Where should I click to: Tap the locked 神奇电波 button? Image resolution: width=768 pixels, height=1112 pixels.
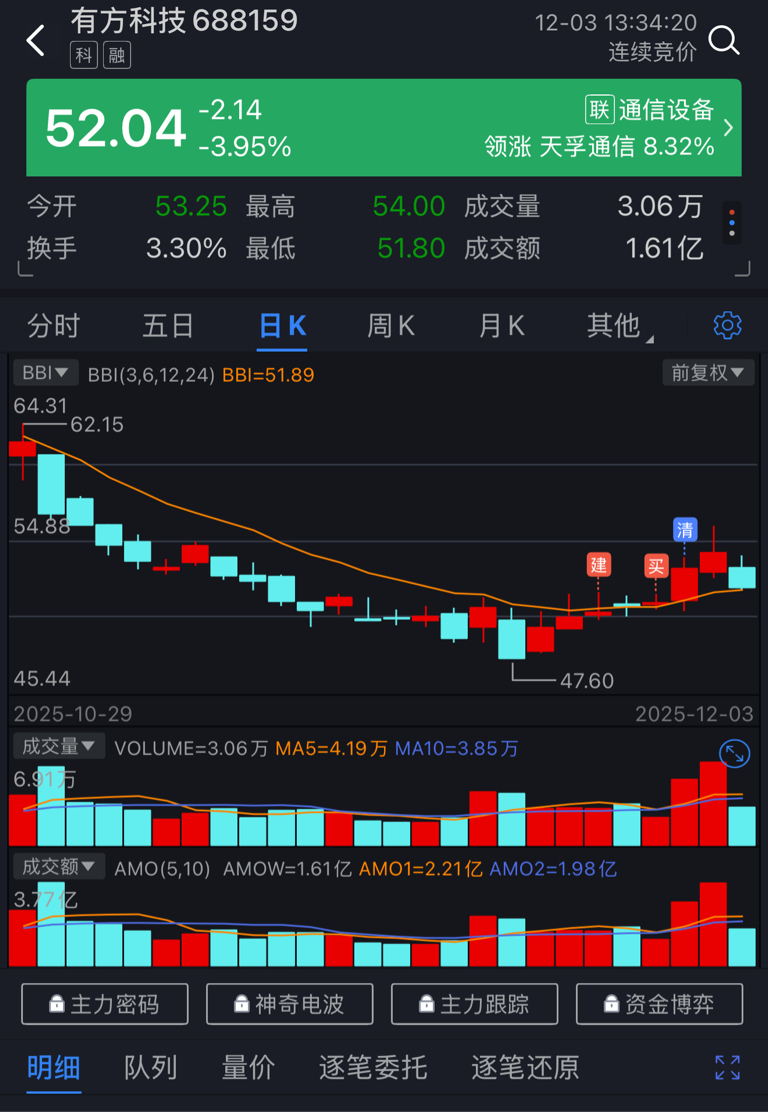(x=289, y=1004)
